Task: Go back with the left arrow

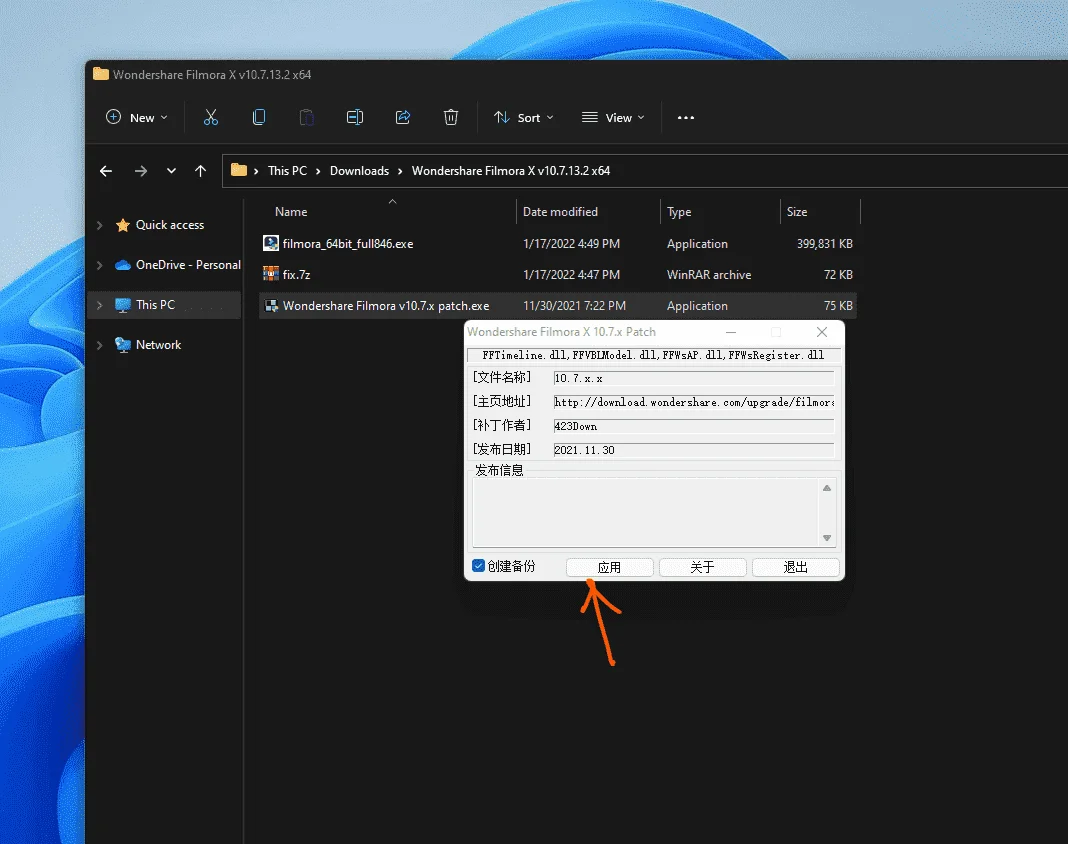Action: pyautogui.click(x=106, y=171)
